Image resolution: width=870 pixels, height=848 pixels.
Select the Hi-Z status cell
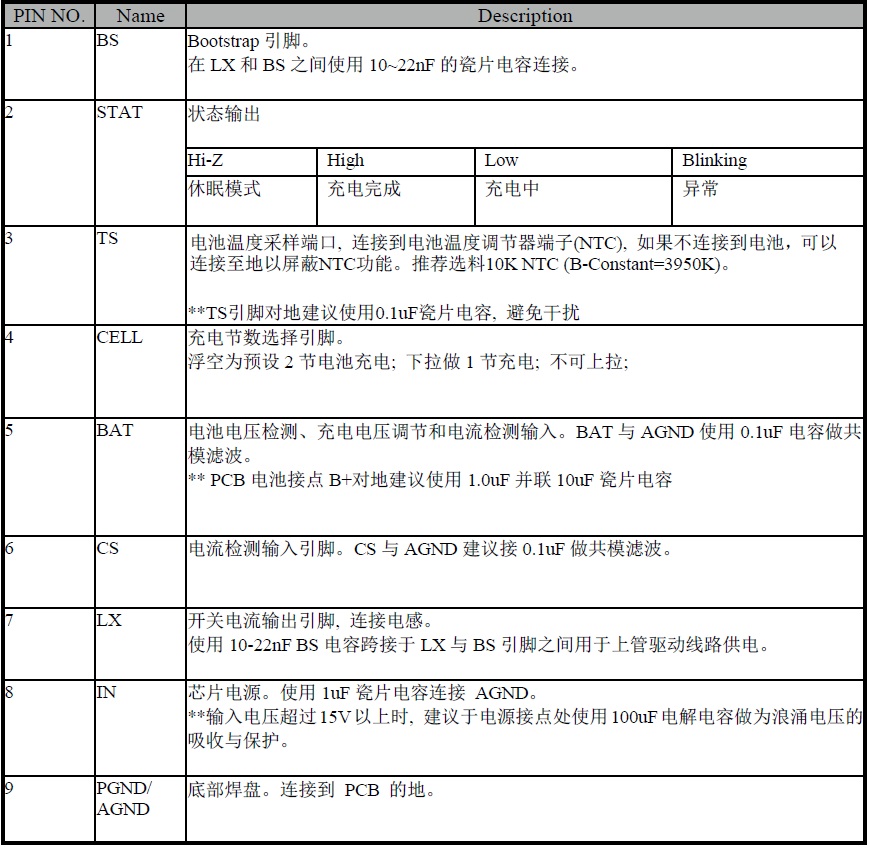click(x=205, y=161)
